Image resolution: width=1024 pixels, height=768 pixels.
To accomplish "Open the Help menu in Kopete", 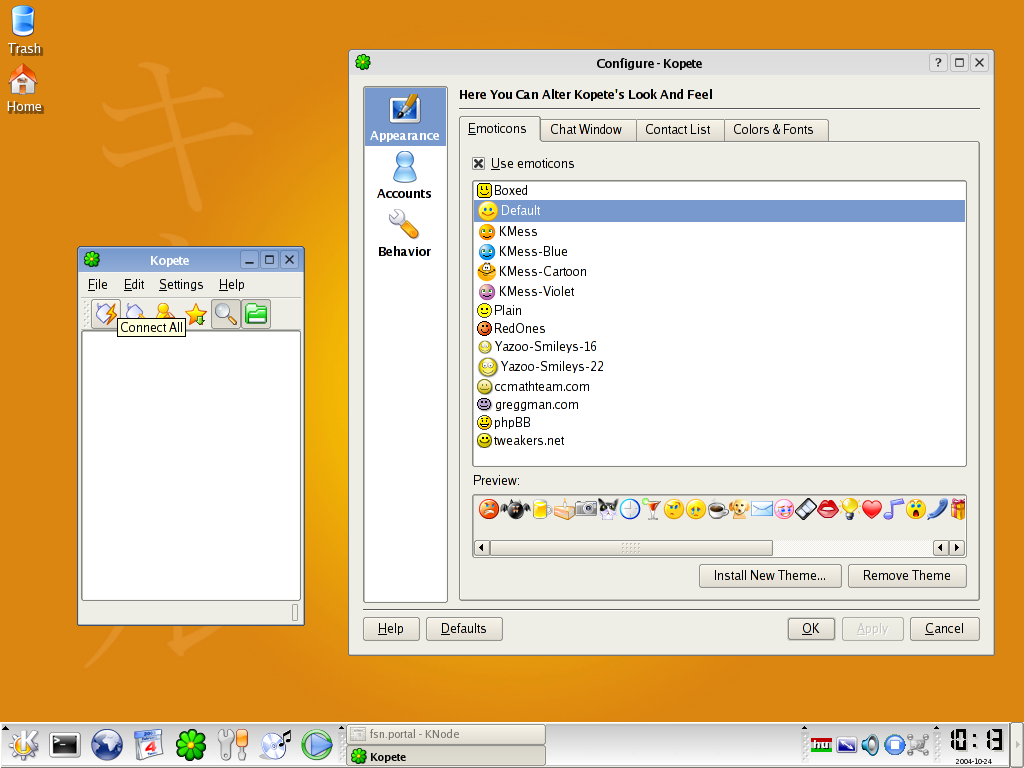I will tap(231, 284).
